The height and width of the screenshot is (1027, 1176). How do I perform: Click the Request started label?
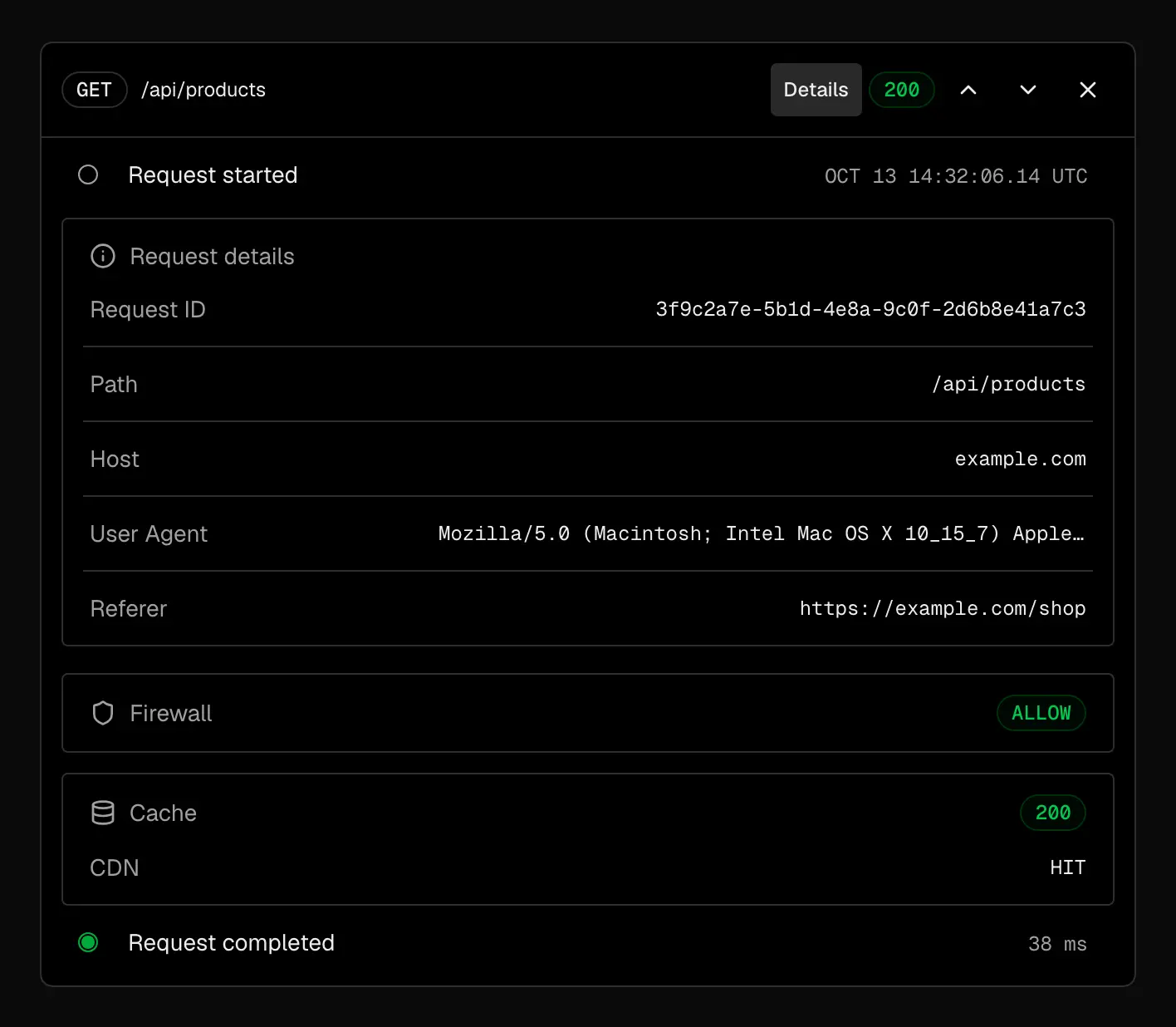[x=213, y=174]
